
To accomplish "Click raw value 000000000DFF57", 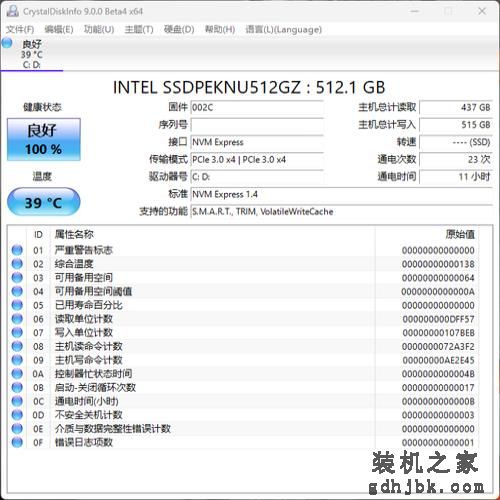I will click(x=438, y=319).
